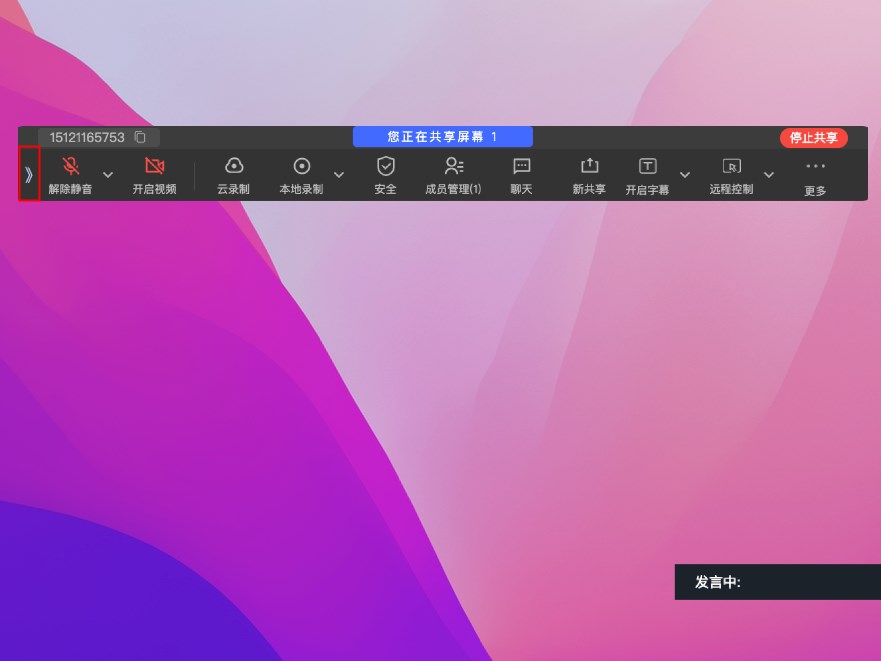Open 成员管理(1) member management
This screenshot has height=661, width=881.
coord(453,175)
